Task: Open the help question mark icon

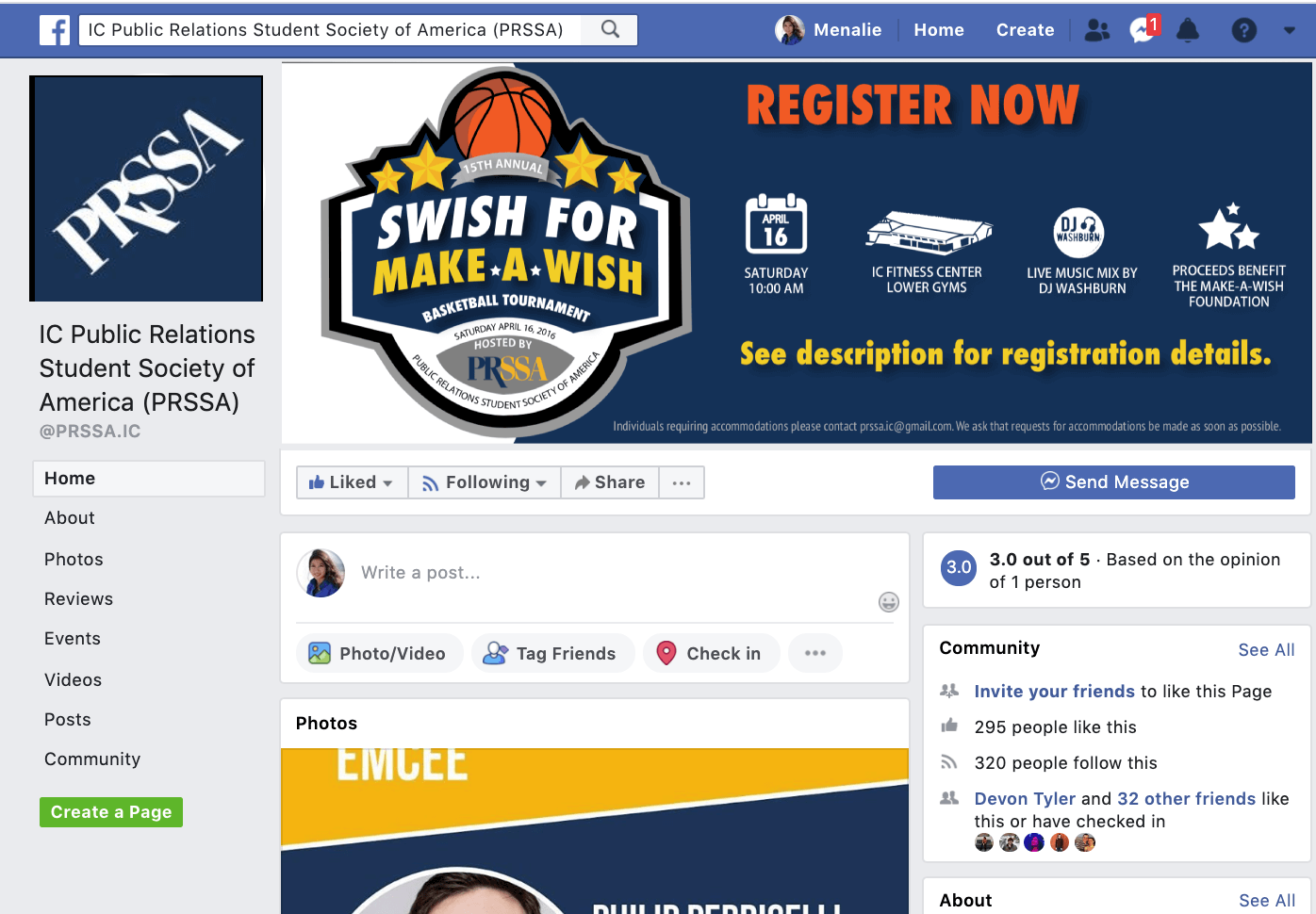Action: pos(1243,30)
